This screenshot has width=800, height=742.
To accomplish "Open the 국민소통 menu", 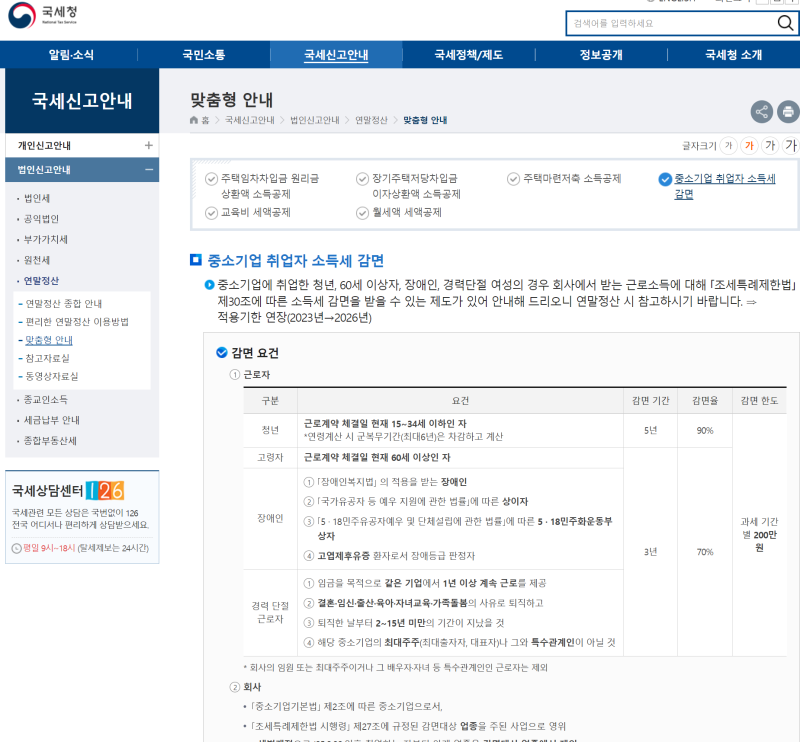I will 204,55.
